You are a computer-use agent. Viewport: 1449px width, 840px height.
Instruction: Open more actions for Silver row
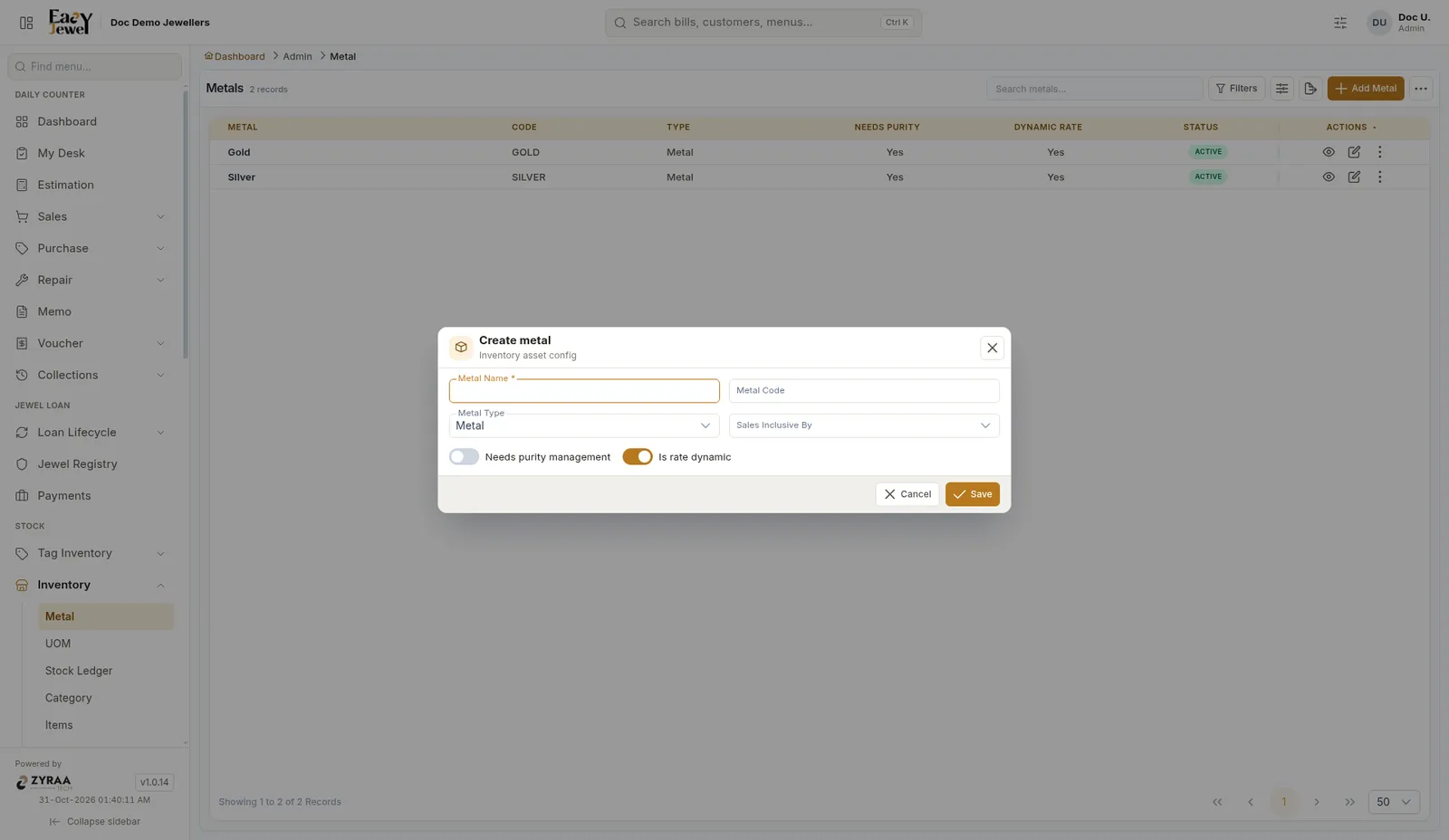(x=1380, y=177)
